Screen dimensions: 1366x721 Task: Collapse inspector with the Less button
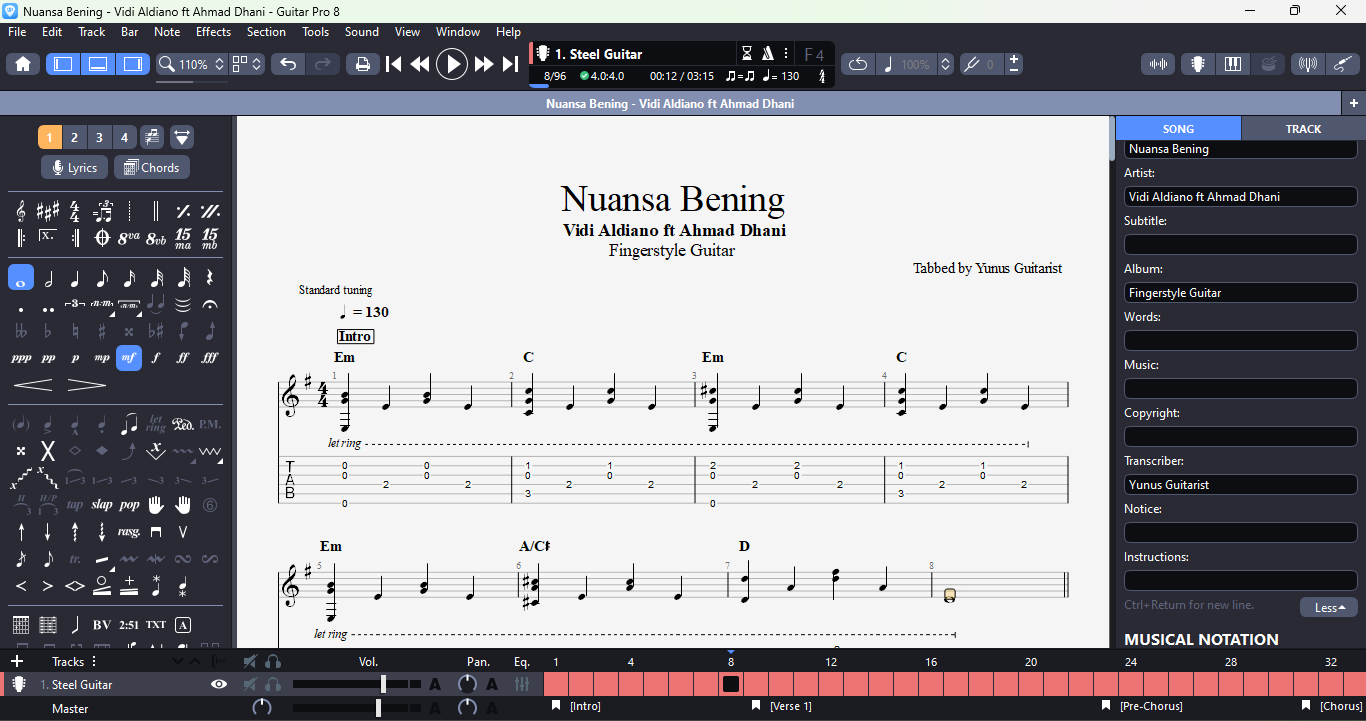click(1329, 608)
